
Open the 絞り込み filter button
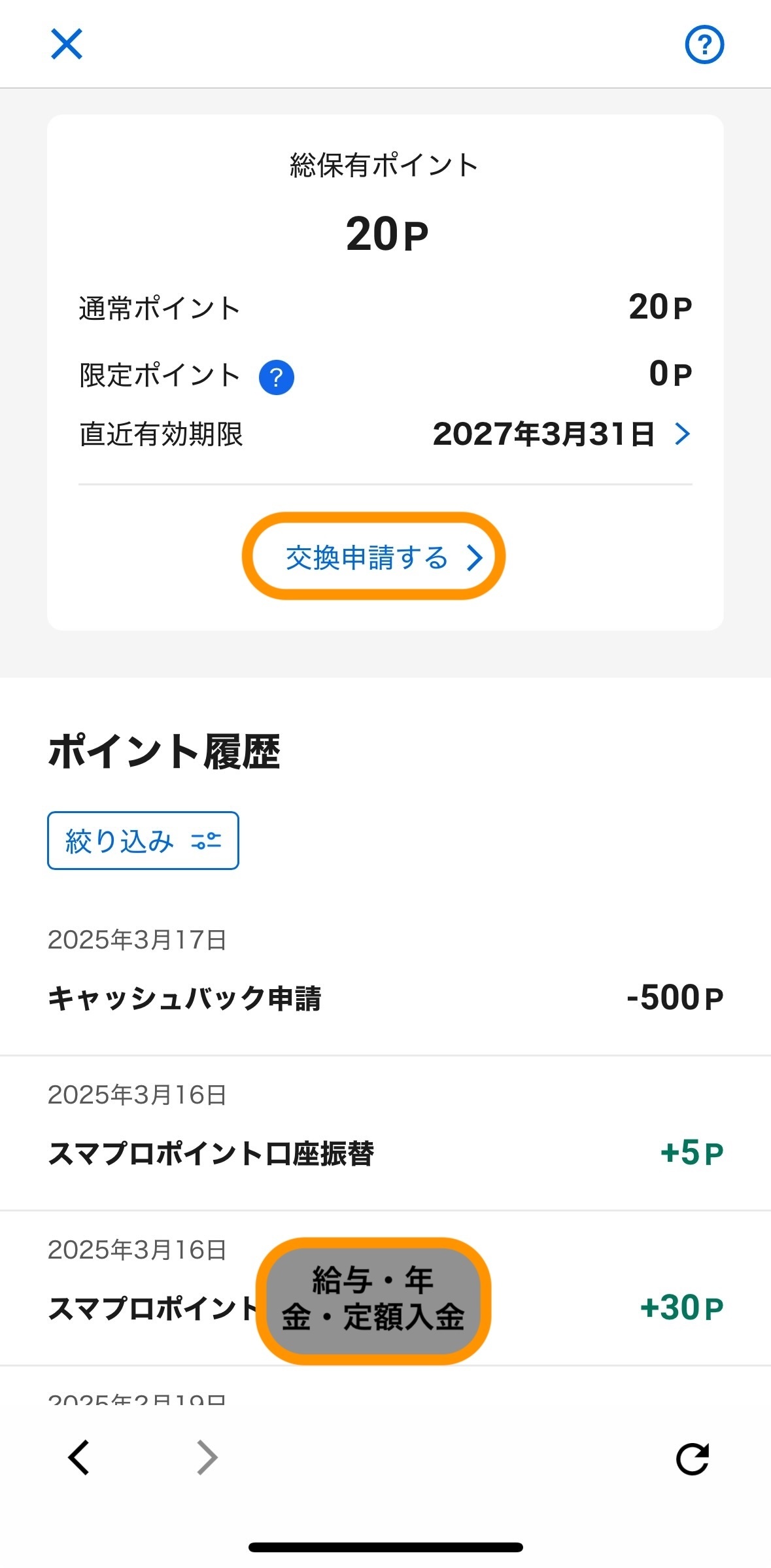[x=143, y=841]
